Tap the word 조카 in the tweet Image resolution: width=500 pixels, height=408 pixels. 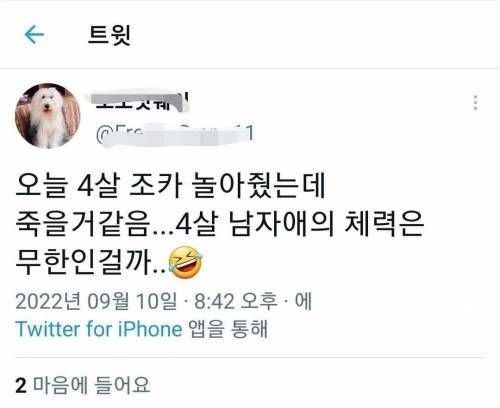(156, 185)
